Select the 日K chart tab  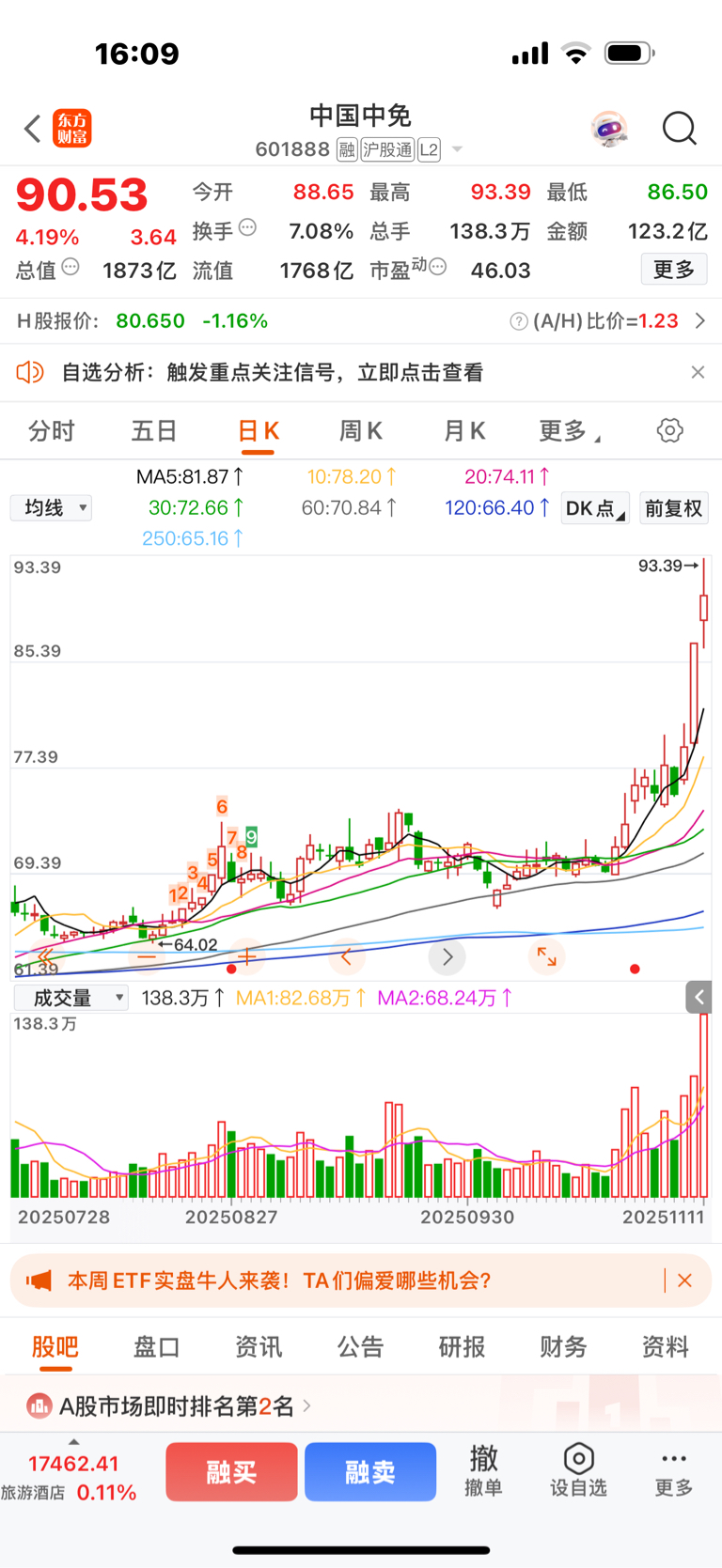(x=258, y=431)
